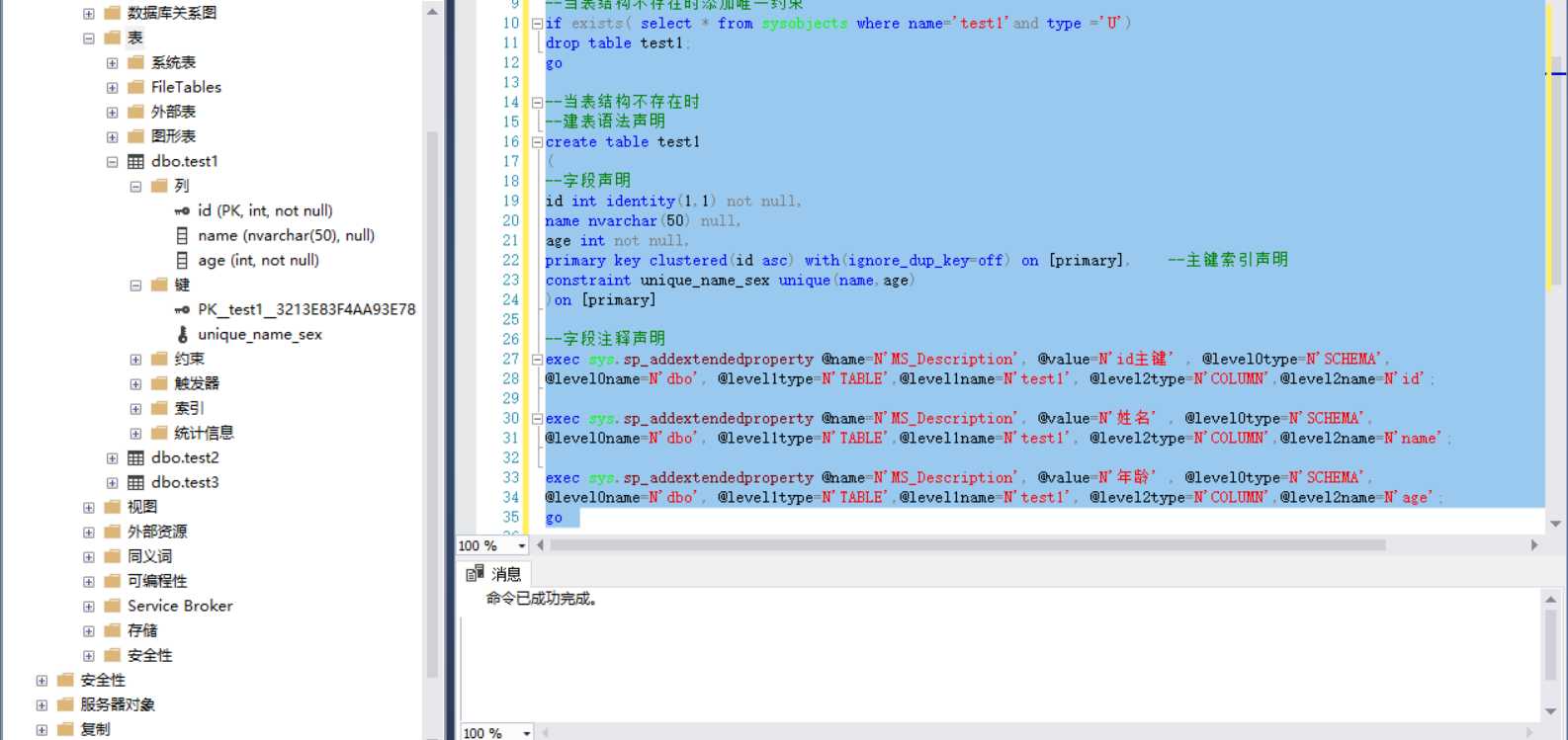1568x740 pixels.
Task: Click the dbo.test3 table icon
Action: click(136, 482)
